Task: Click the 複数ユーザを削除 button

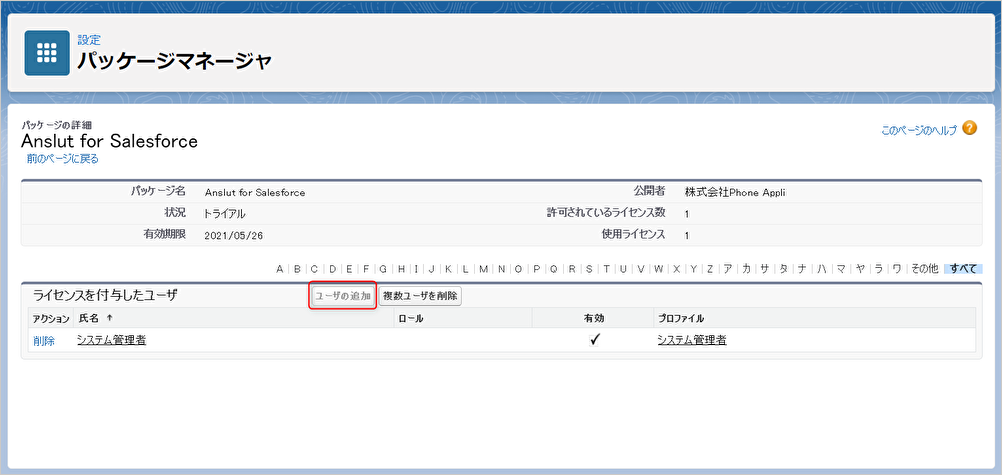Action: pyautogui.click(x=420, y=296)
